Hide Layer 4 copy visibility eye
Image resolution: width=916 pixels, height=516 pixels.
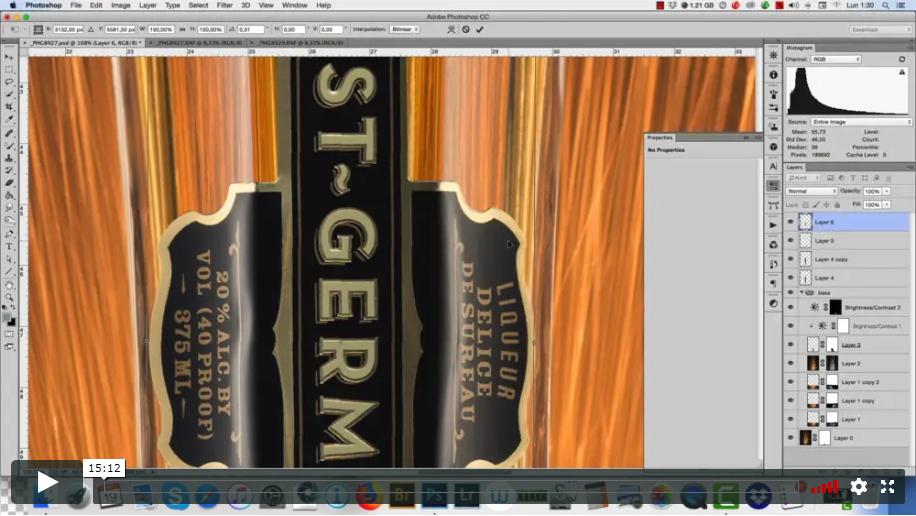[790, 259]
